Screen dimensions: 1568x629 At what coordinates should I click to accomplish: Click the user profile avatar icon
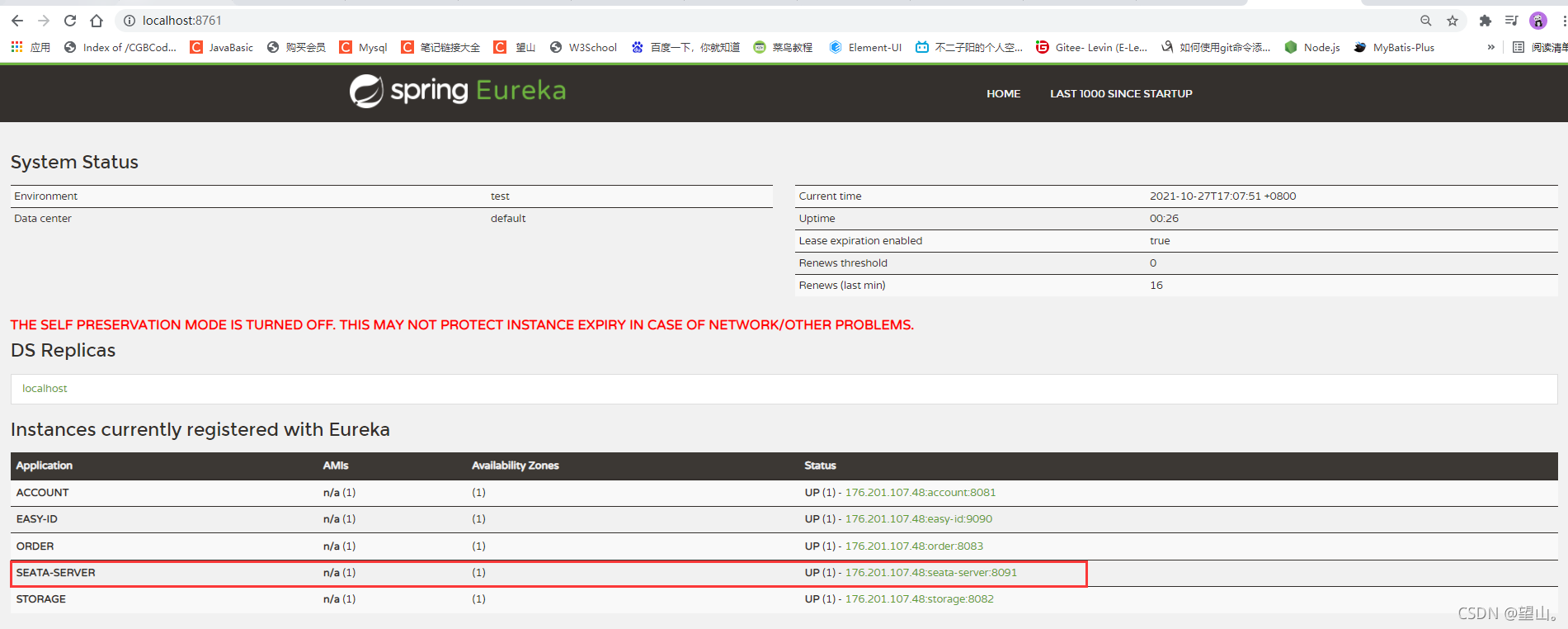[x=1538, y=21]
